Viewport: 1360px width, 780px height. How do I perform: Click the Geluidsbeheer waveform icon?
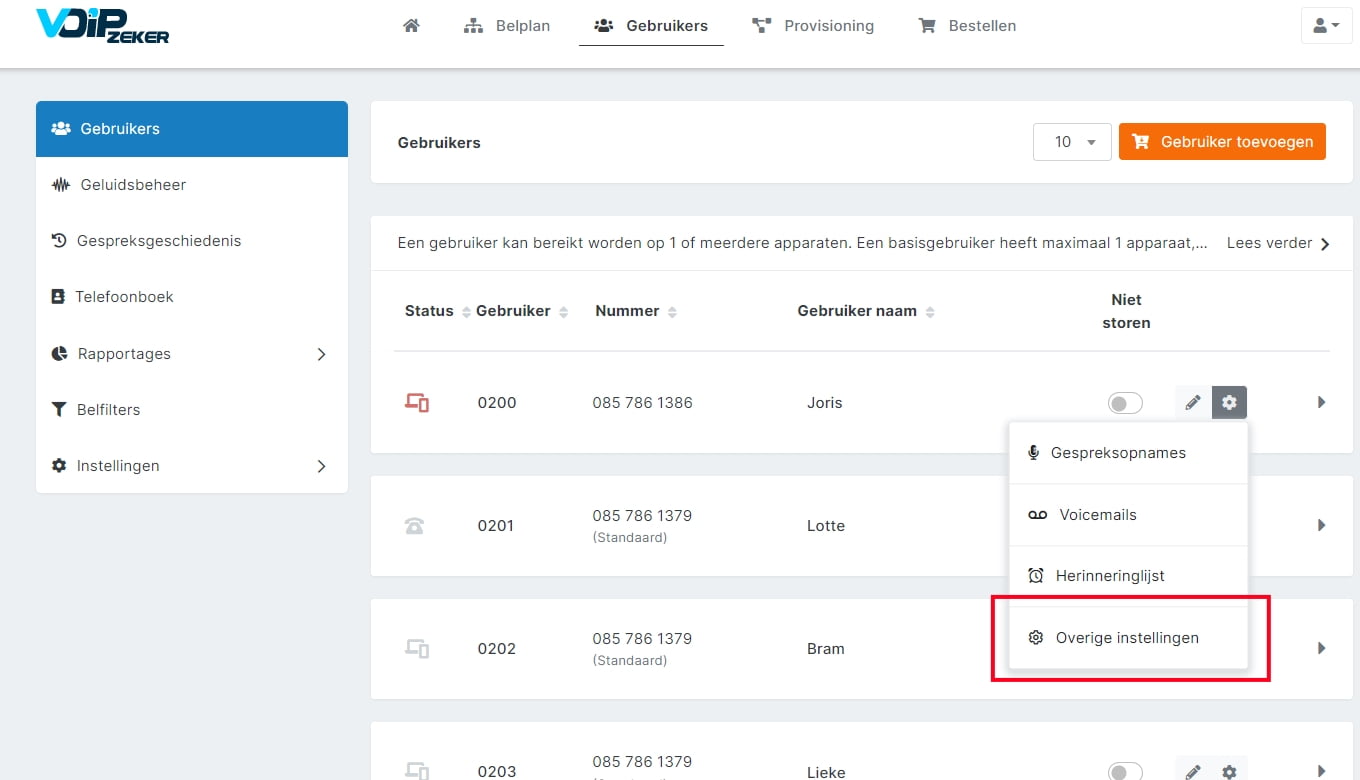pos(61,185)
